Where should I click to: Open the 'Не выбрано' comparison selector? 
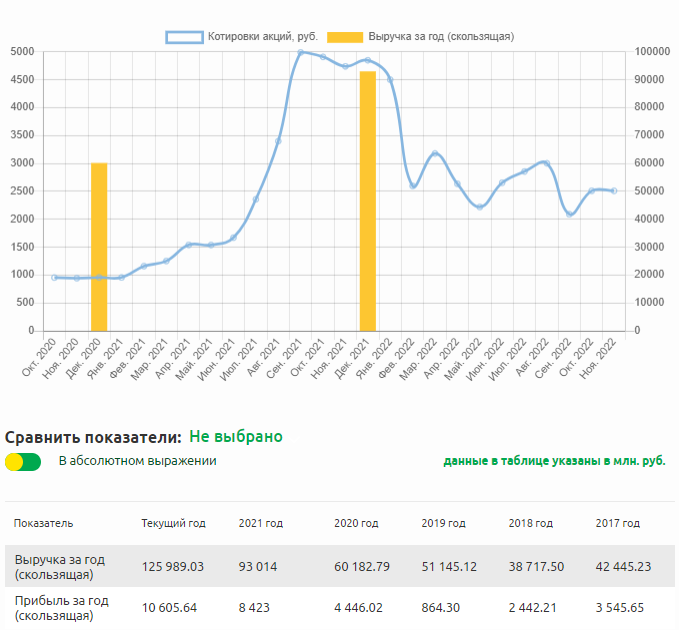236,437
